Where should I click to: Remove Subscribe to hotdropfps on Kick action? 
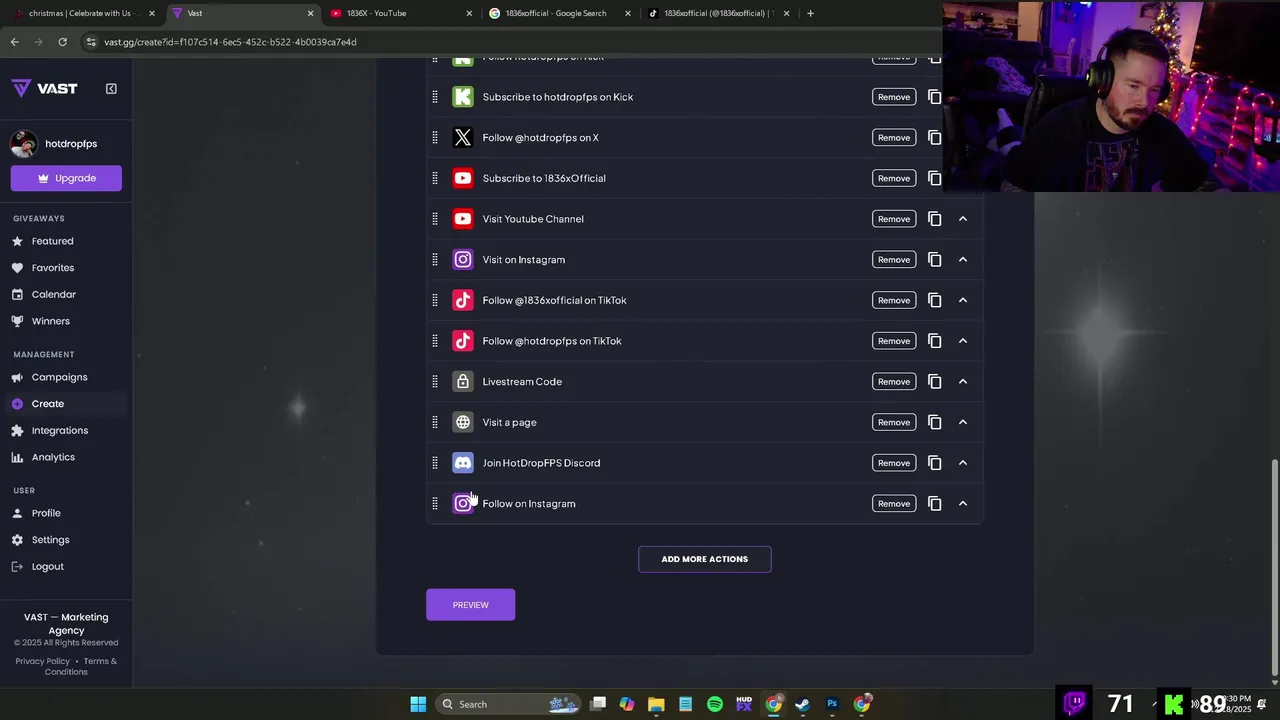(894, 97)
